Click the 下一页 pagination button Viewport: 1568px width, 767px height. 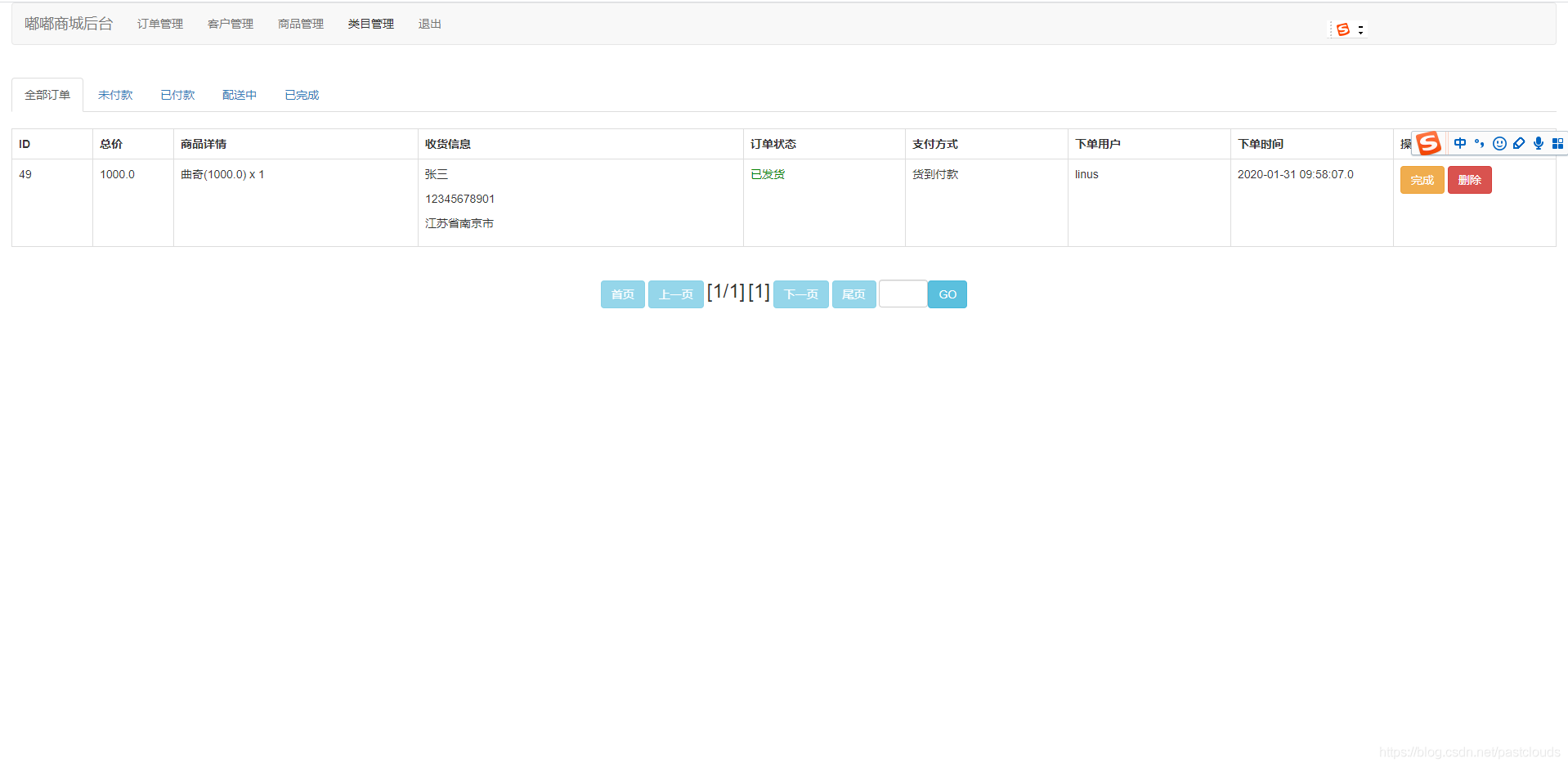point(801,294)
